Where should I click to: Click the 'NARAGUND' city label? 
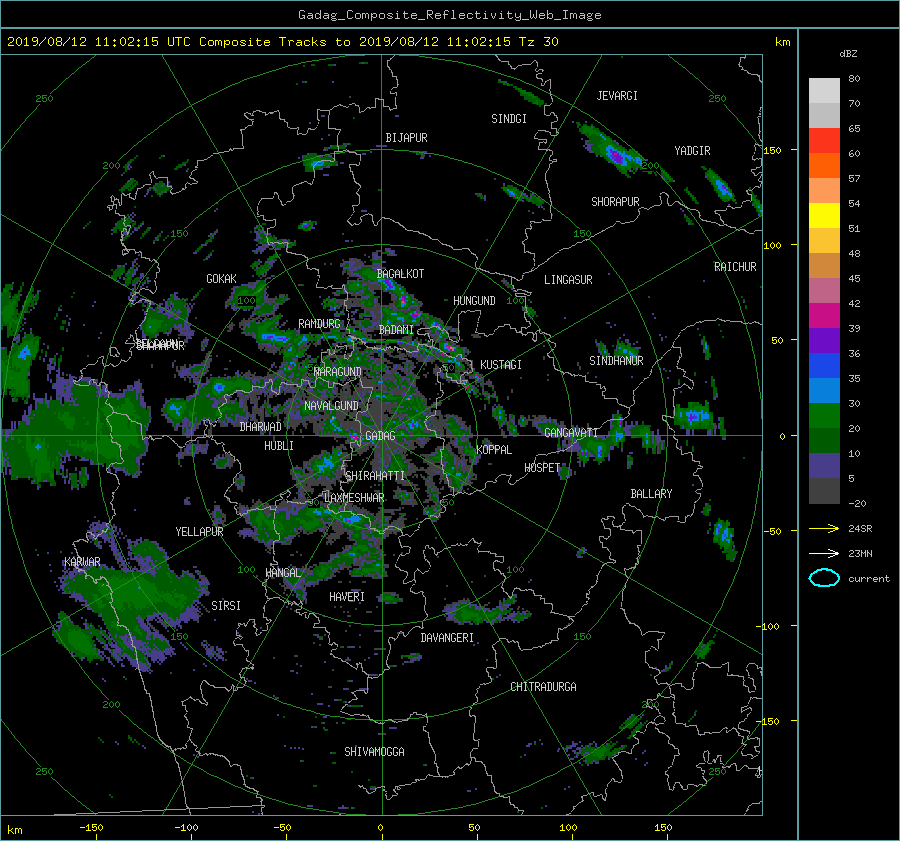click(x=338, y=372)
